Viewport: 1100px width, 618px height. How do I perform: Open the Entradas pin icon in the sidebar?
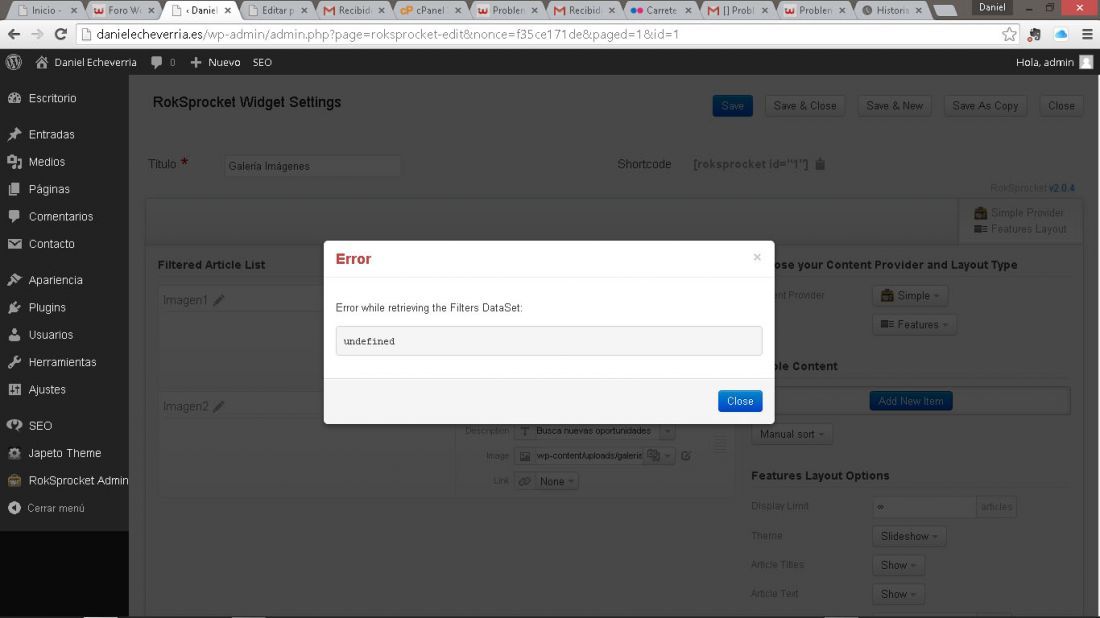(x=14, y=134)
